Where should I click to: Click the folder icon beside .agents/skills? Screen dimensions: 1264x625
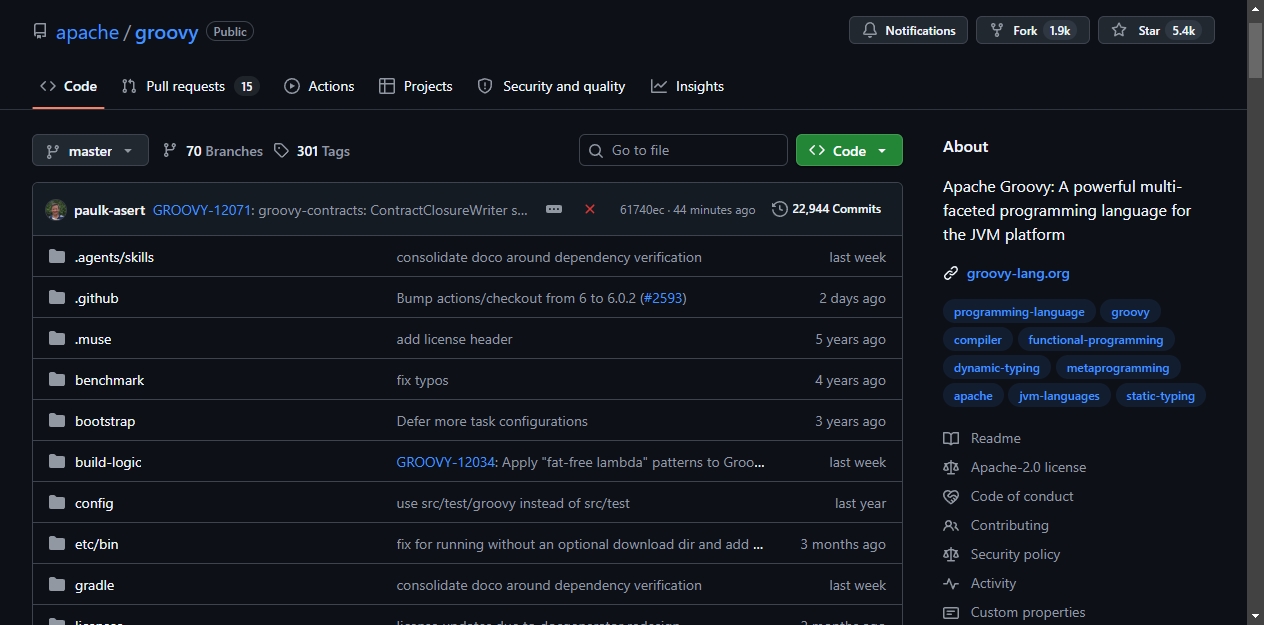(57, 257)
